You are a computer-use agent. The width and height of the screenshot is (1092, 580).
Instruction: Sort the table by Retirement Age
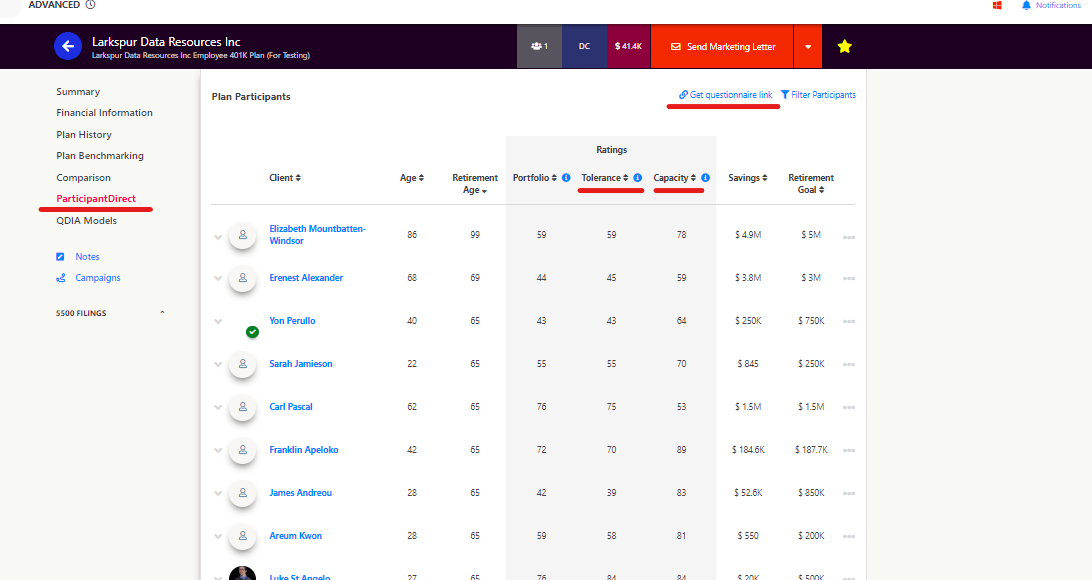click(x=474, y=184)
